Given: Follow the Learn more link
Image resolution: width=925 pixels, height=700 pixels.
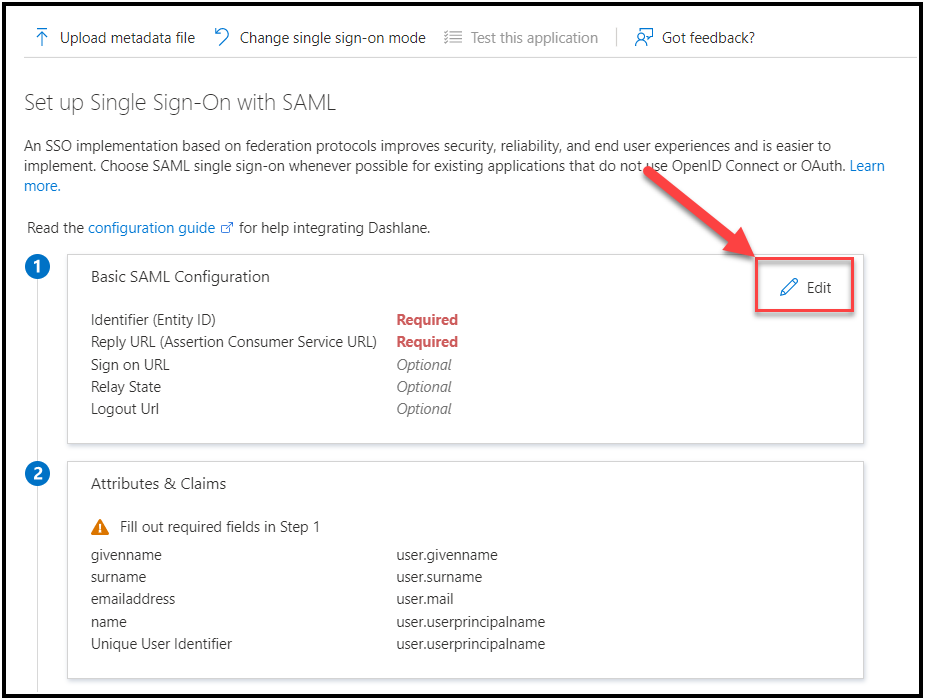Looking at the screenshot, I should point(866,166).
